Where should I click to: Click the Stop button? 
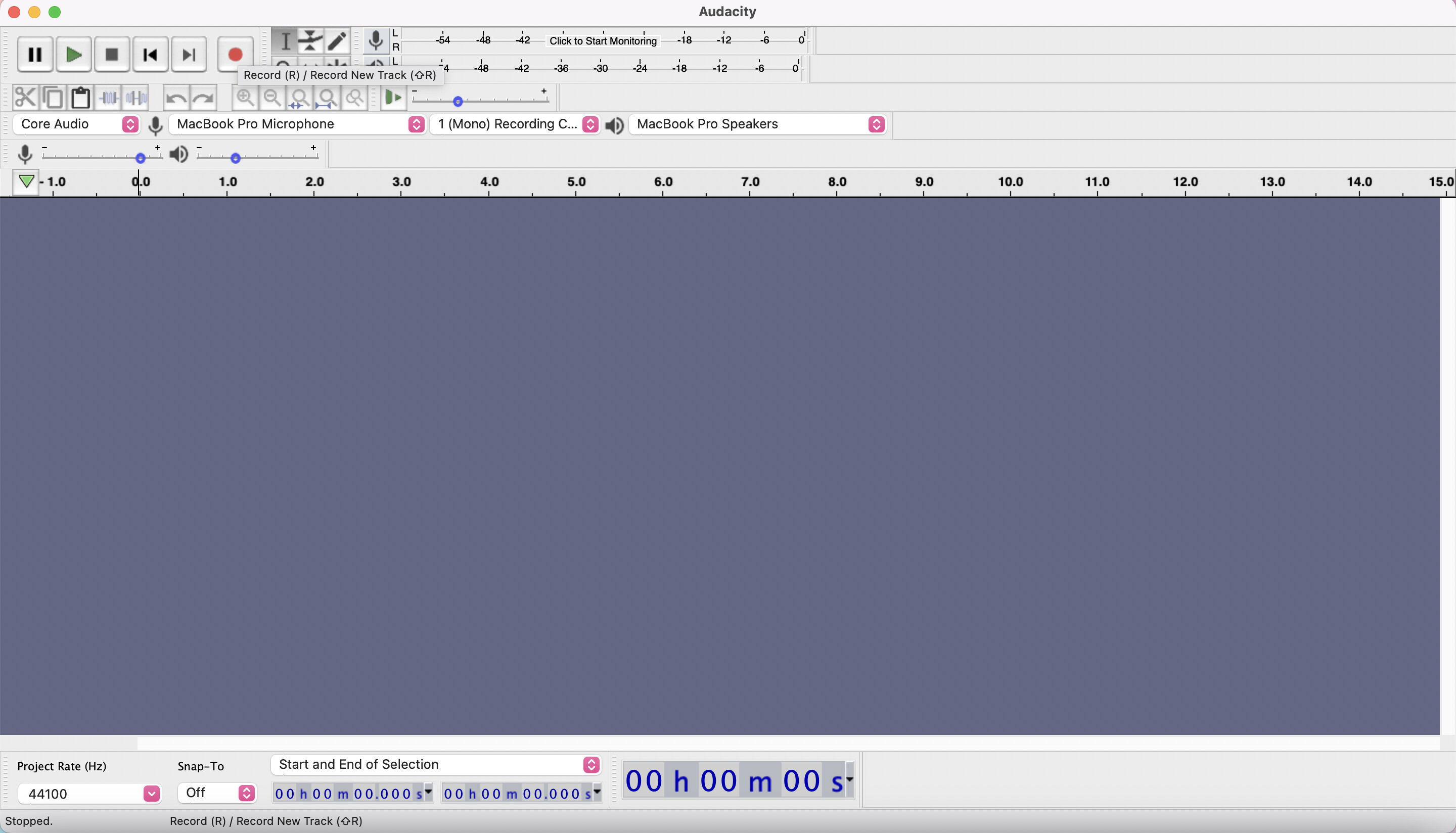(111, 54)
